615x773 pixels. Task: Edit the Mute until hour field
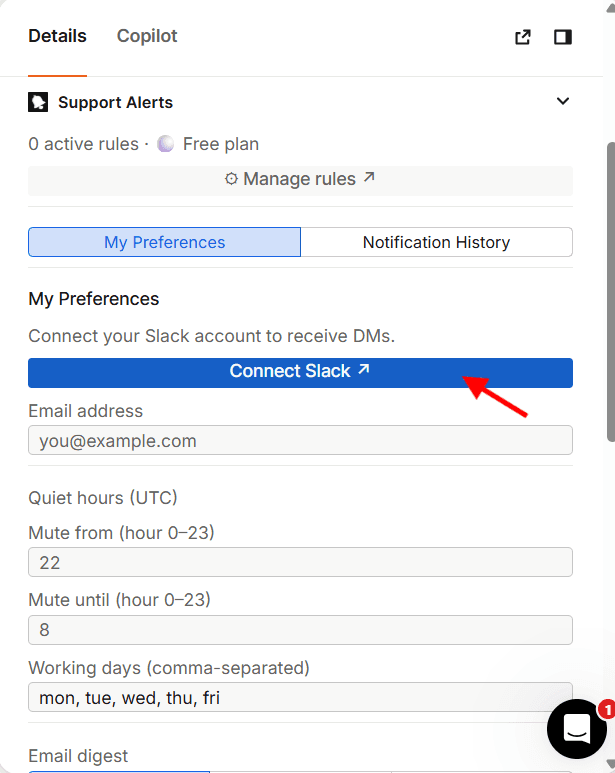tap(300, 630)
